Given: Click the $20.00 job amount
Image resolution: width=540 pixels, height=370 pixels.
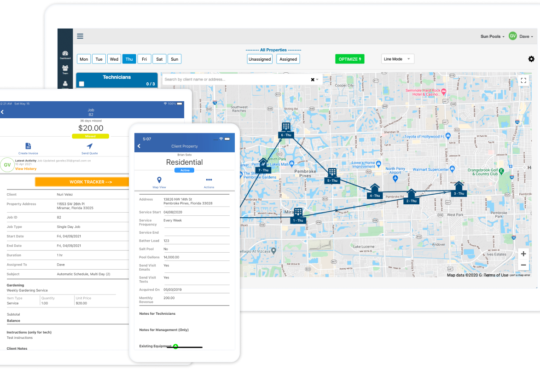Looking at the screenshot, I should [91, 128].
